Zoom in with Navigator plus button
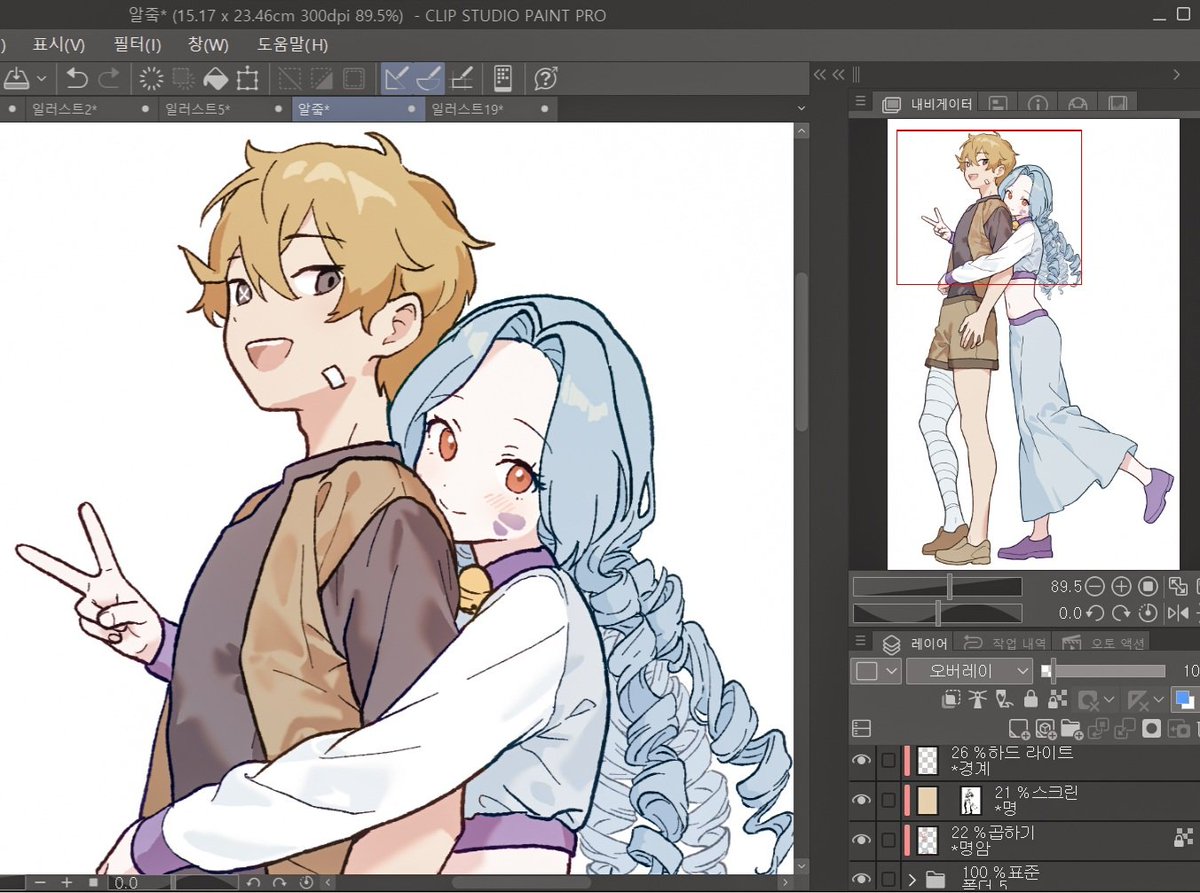The image size is (1200, 893). (1122, 586)
